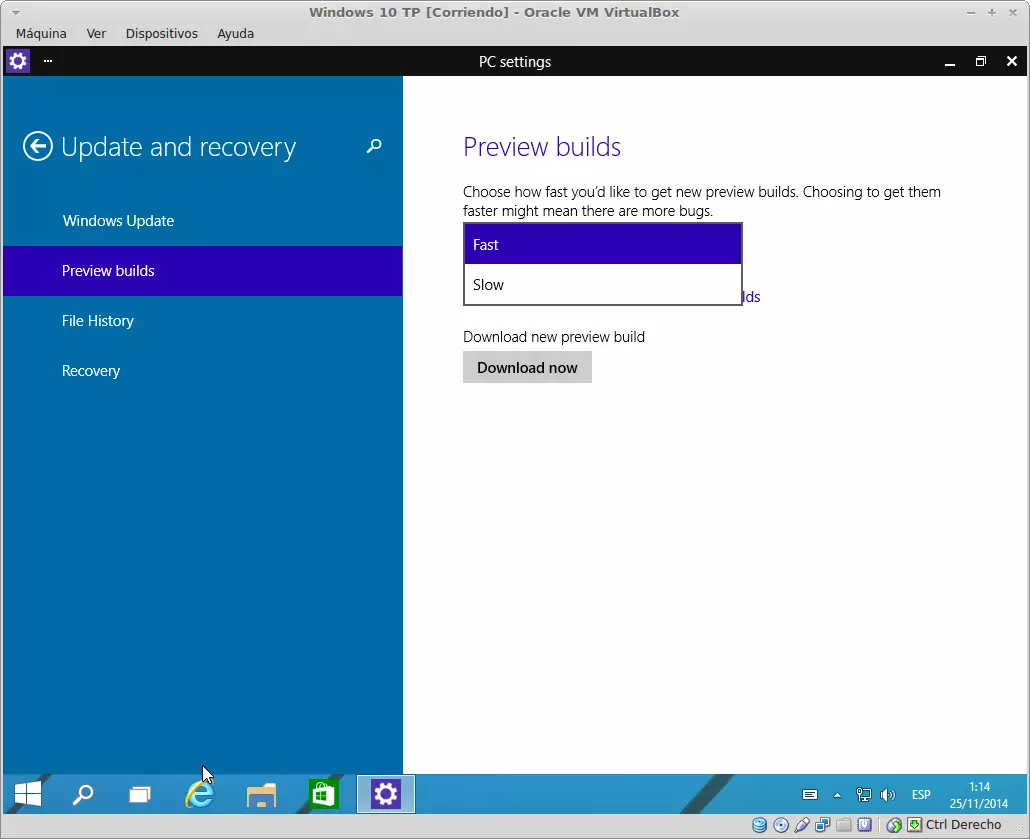Click the settings search magnifier icon
The width and height of the screenshot is (1030, 839).
[x=374, y=147]
